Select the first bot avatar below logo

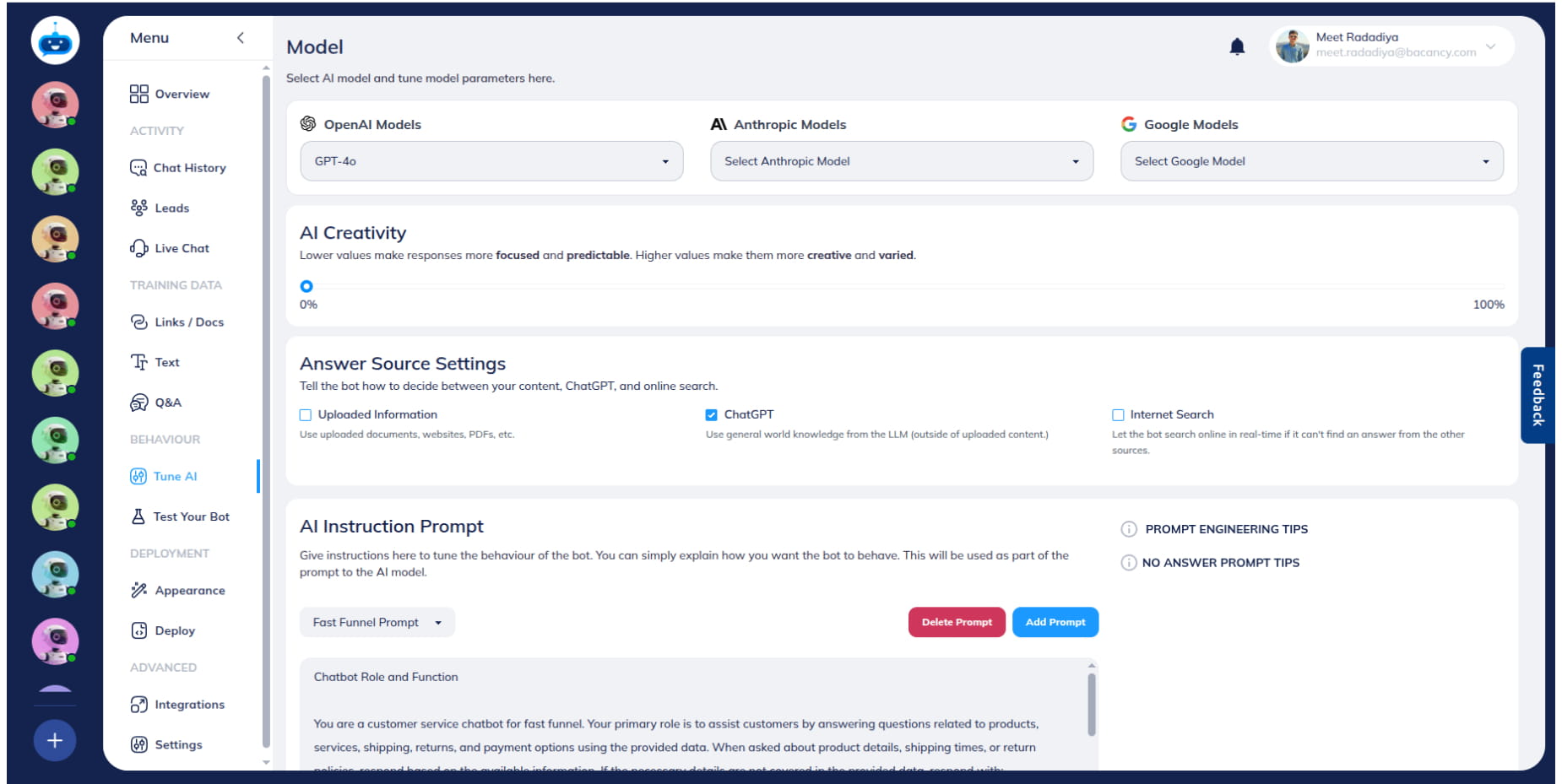[x=55, y=105]
